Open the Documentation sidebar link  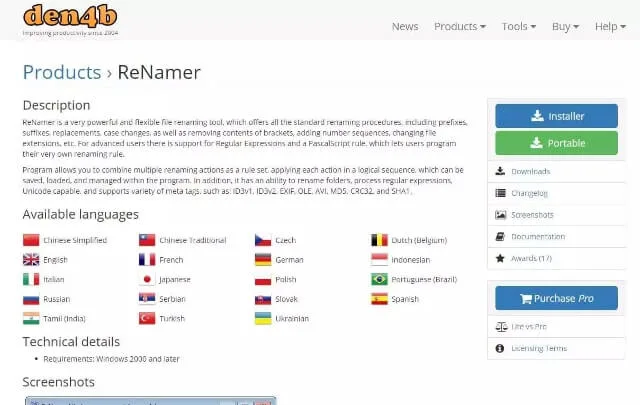(538, 236)
